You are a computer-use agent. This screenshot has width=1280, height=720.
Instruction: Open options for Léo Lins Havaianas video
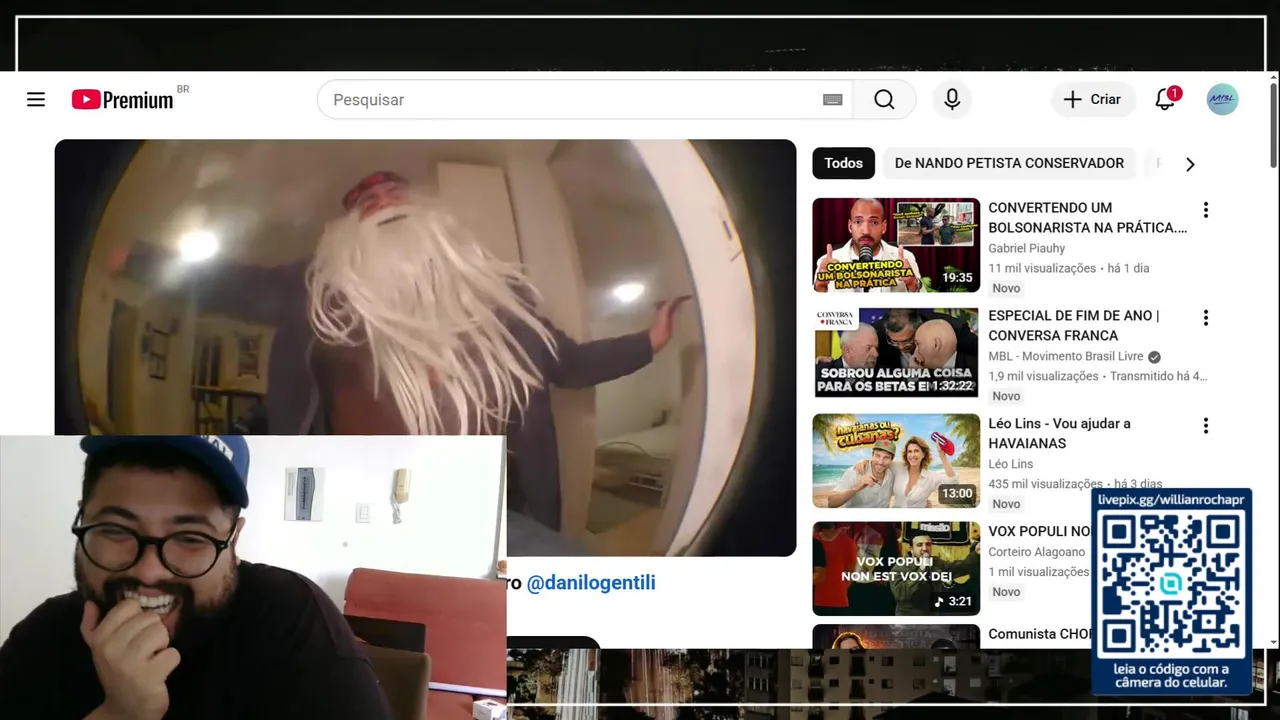(1205, 426)
